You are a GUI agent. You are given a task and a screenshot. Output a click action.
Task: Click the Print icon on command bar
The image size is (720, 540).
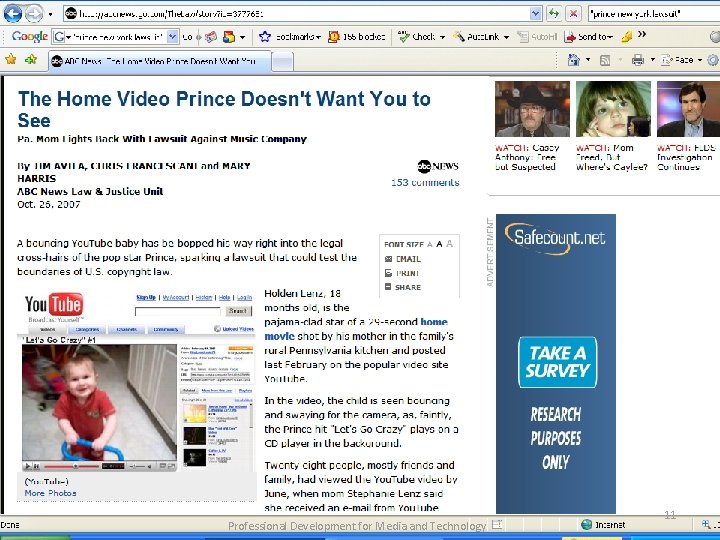[637, 60]
